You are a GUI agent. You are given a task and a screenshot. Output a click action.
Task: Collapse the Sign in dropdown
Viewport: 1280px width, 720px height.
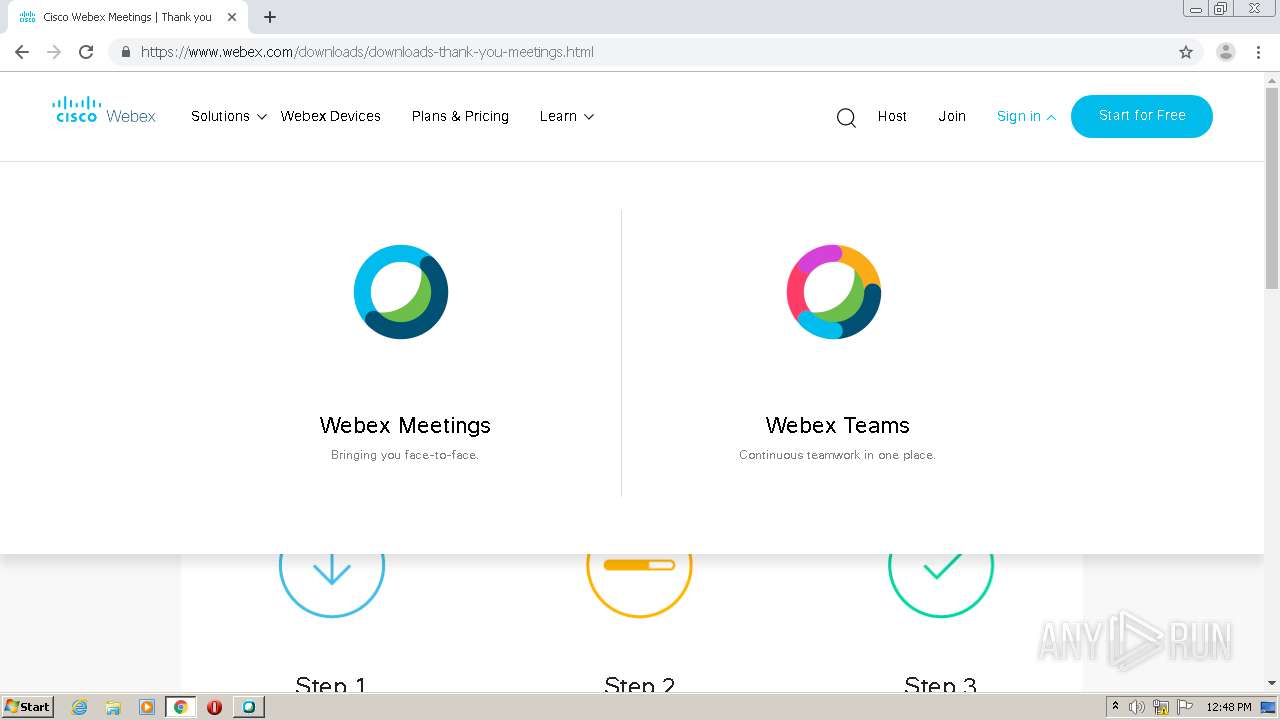click(x=1026, y=116)
